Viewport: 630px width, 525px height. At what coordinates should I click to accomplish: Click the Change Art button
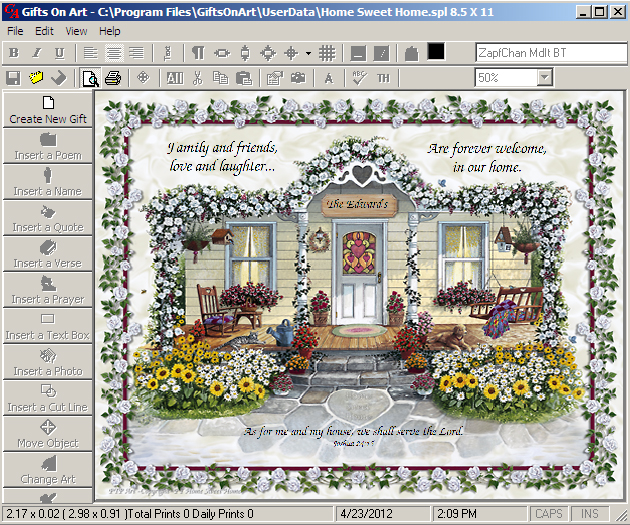pyautogui.click(x=48, y=470)
